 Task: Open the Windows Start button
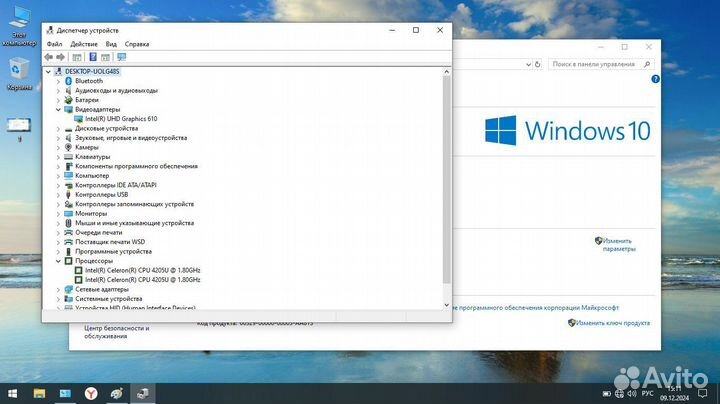12,393
